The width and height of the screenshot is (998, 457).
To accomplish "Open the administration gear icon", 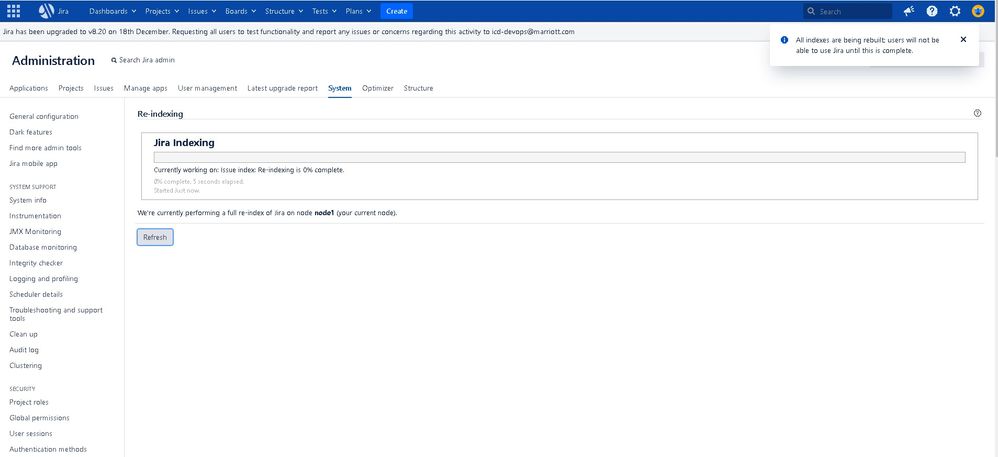I will [x=955, y=11].
